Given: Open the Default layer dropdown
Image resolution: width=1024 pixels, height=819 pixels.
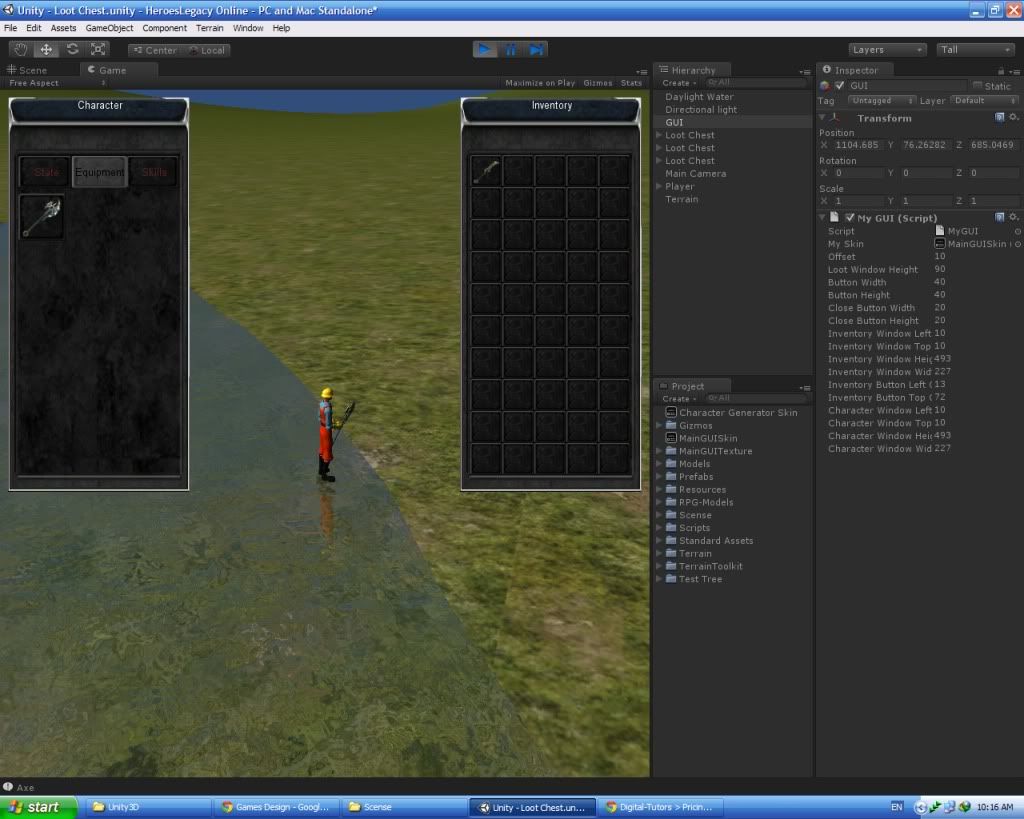Looking at the screenshot, I should click(x=984, y=101).
